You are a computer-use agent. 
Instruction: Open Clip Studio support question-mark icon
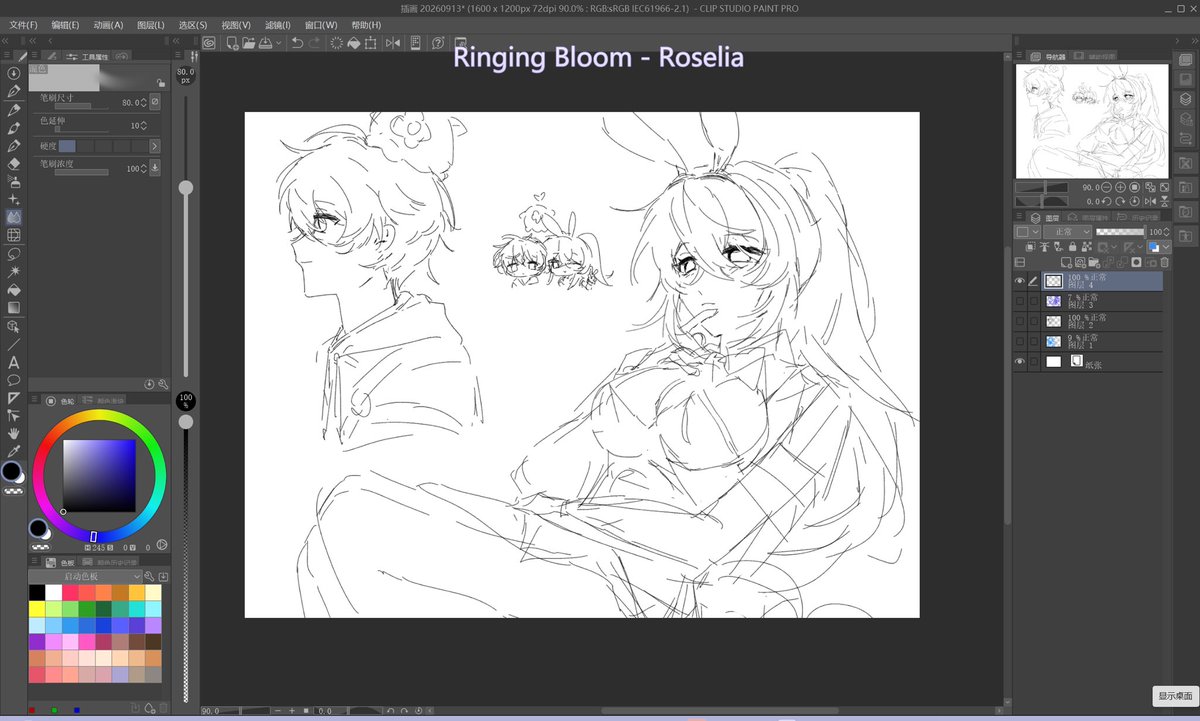pos(437,43)
